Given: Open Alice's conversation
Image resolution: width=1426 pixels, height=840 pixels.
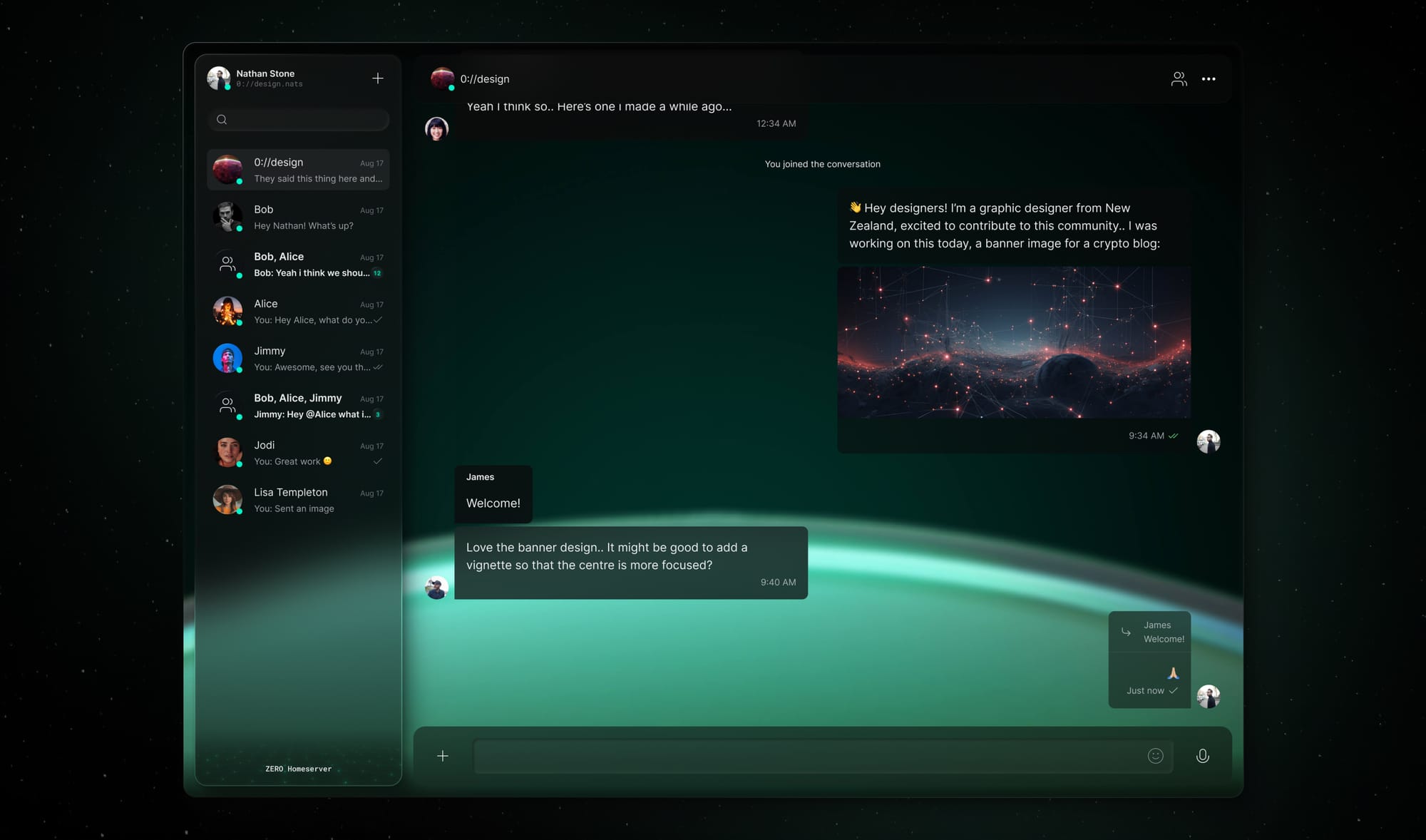Looking at the screenshot, I should pyautogui.click(x=298, y=311).
